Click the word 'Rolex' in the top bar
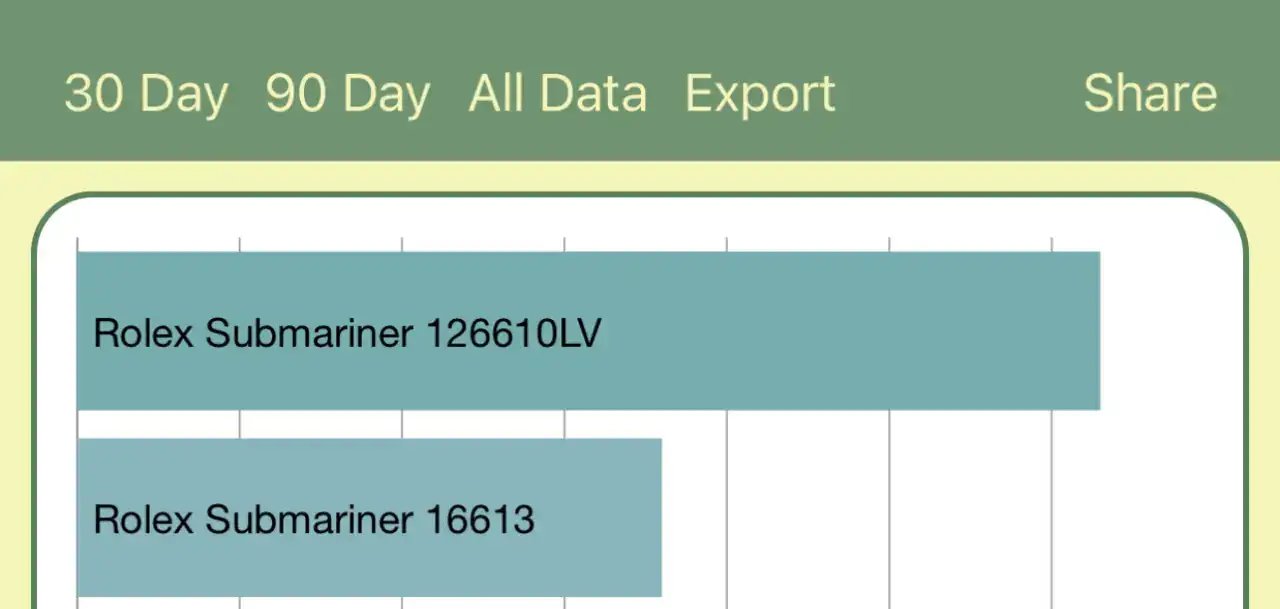Screen dimensions: 1280x609 coord(142,332)
